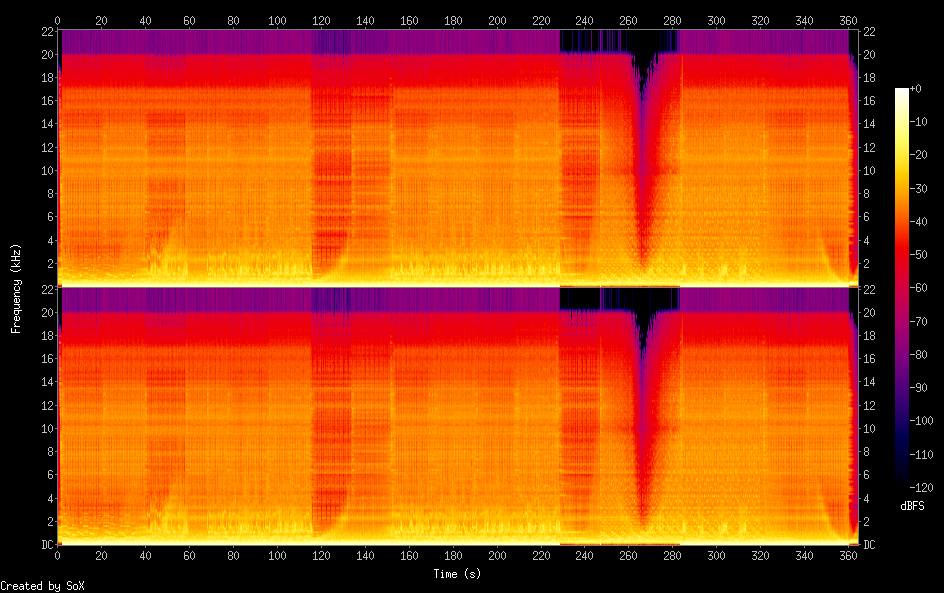Select the 100 tick on the top time axis
Viewport: 944px width, 593px height.
click(277, 19)
